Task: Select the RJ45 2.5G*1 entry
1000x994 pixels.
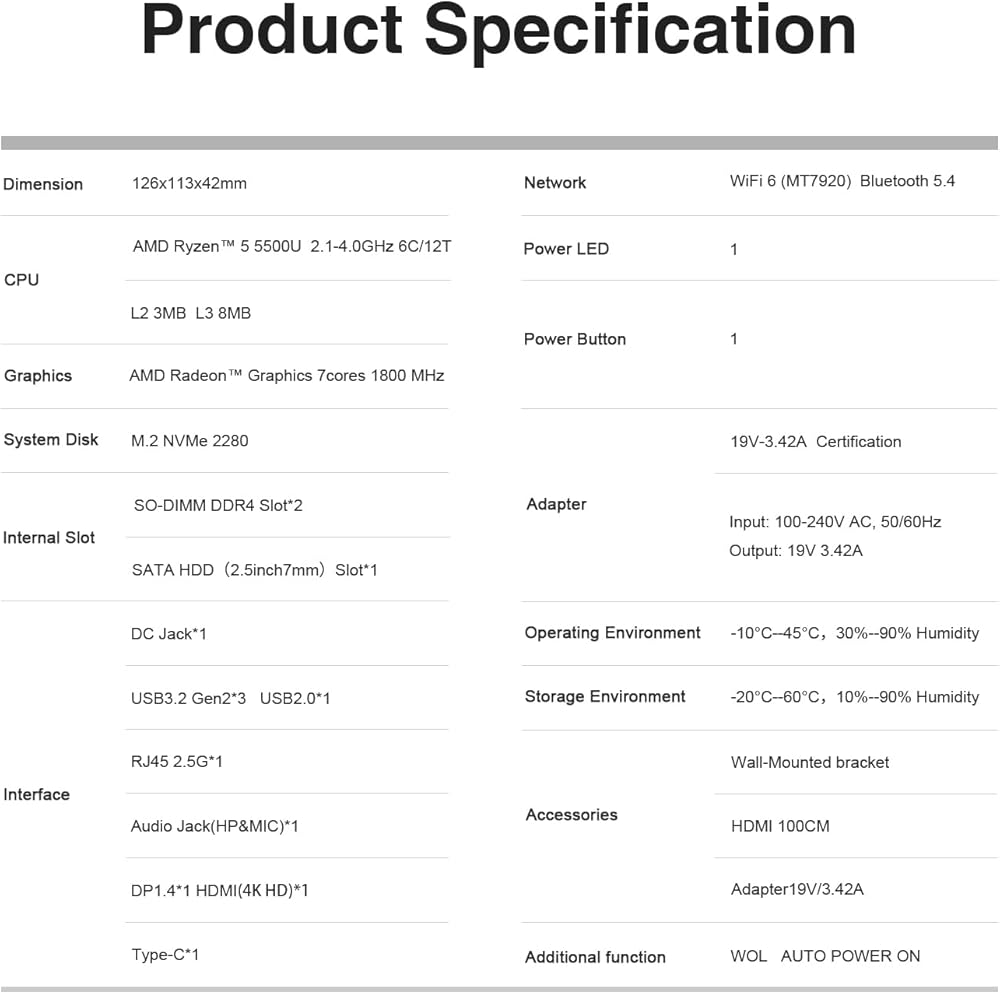Action: point(176,762)
